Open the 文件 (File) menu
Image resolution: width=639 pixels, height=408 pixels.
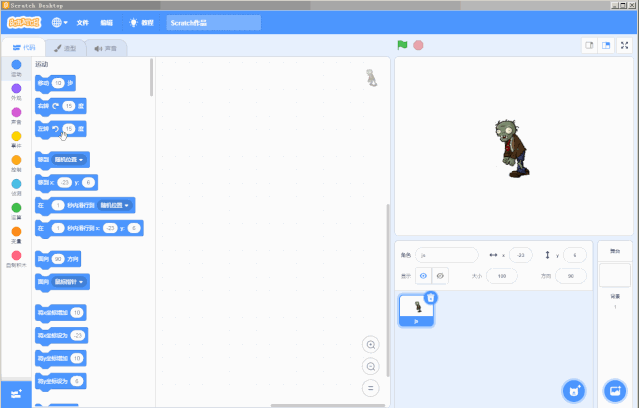82,23
